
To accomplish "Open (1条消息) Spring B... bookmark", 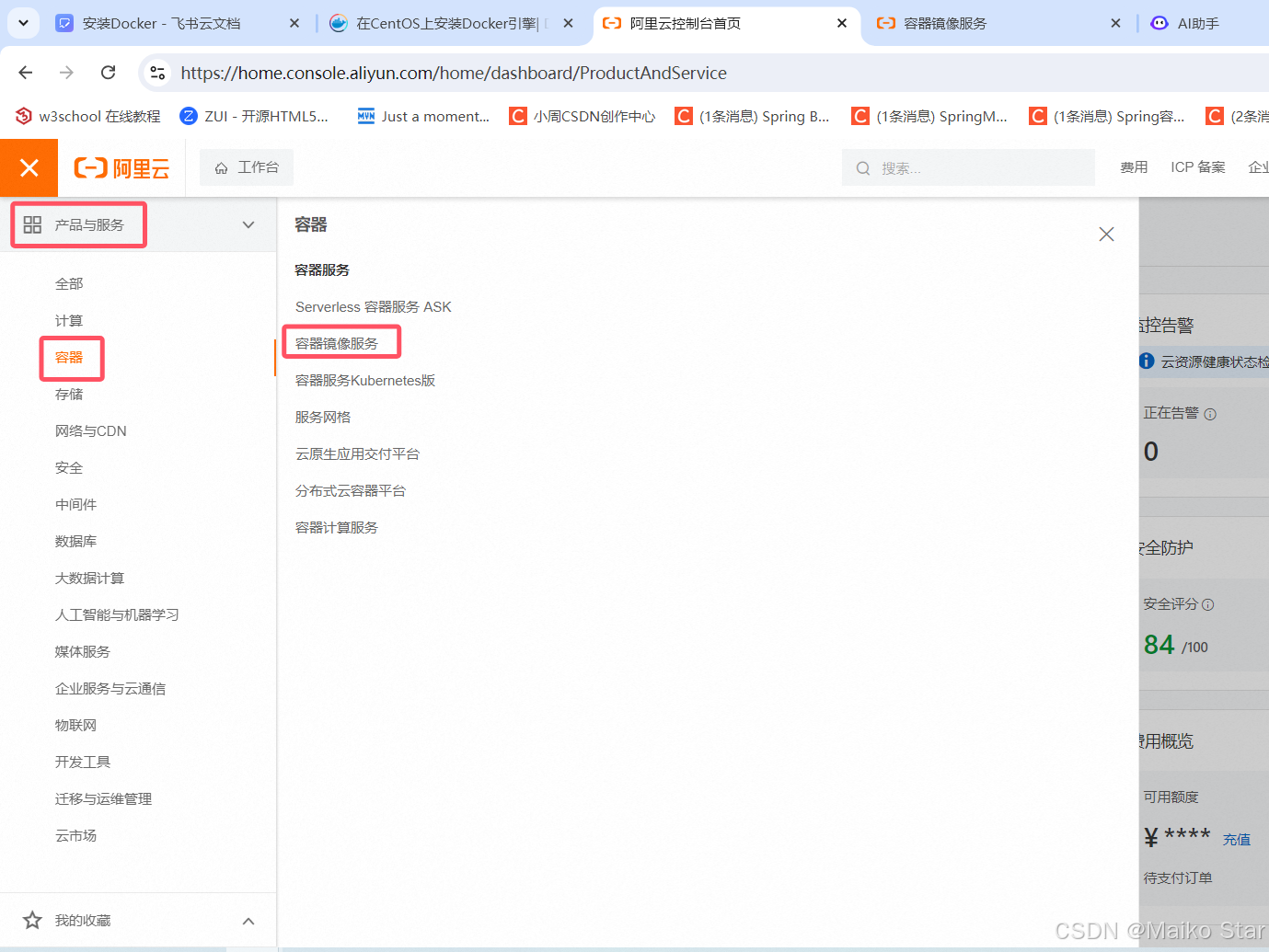I will 753,116.
